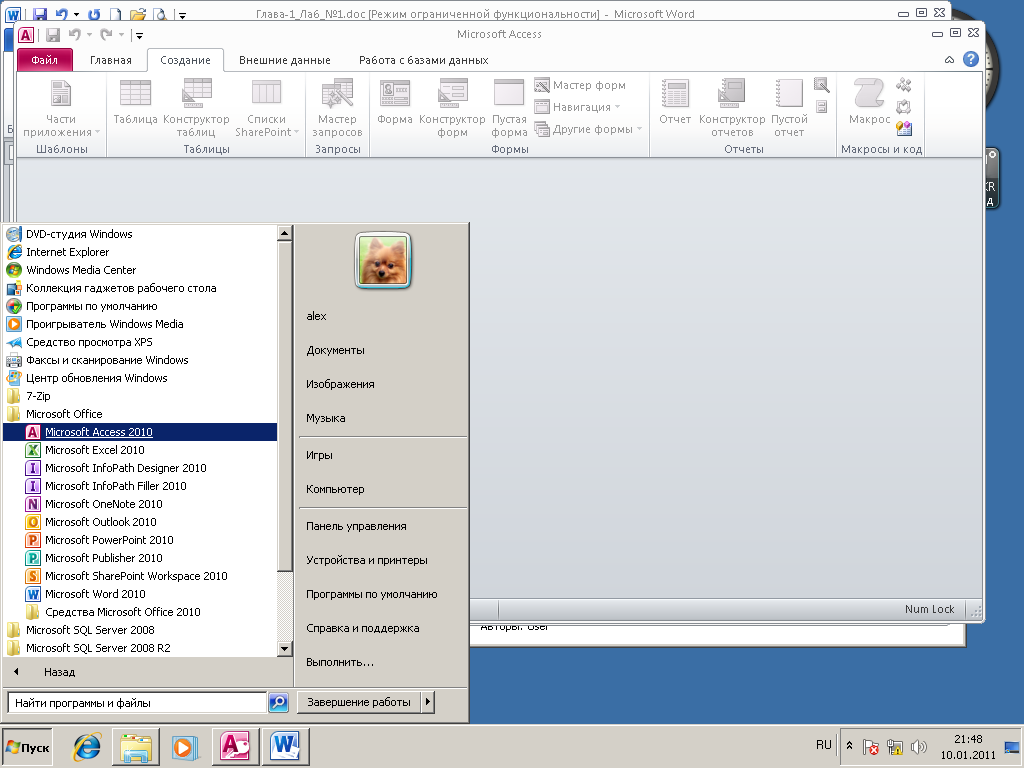The image size is (1024, 768).
Task: Open Form Designer (Конструктор форм)
Action: point(452,108)
